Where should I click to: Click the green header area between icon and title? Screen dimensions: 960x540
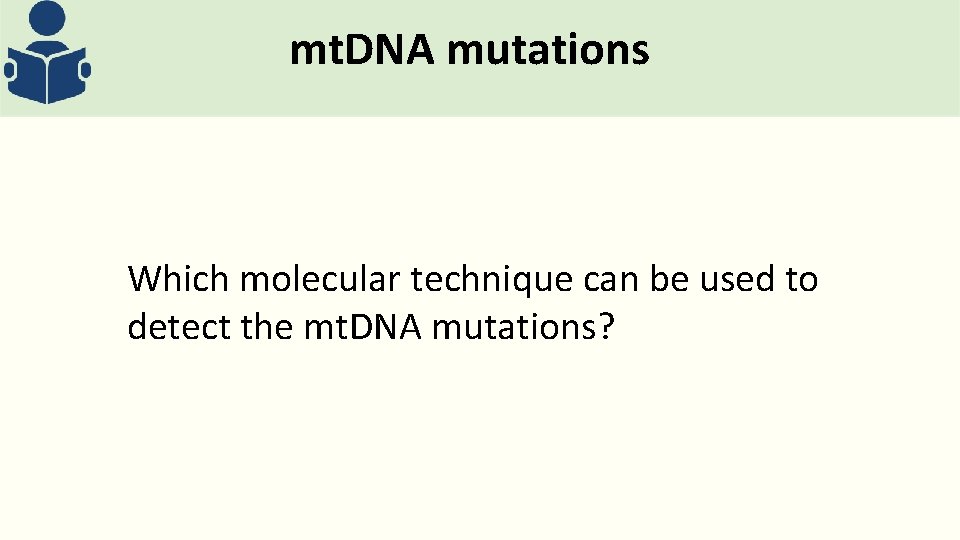pos(190,55)
